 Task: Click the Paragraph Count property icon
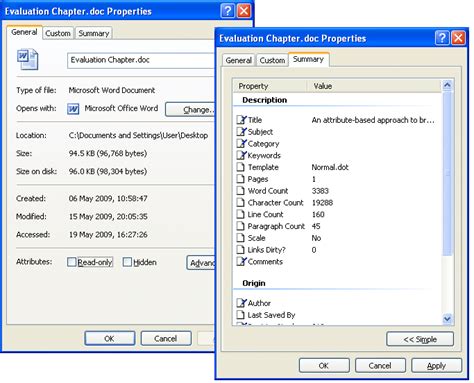click(240, 226)
